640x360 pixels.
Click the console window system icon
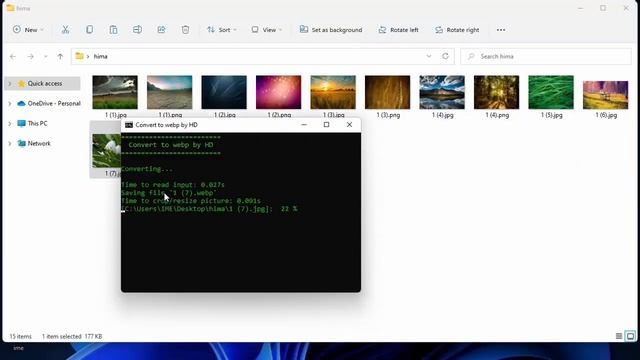click(x=129, y=125)
